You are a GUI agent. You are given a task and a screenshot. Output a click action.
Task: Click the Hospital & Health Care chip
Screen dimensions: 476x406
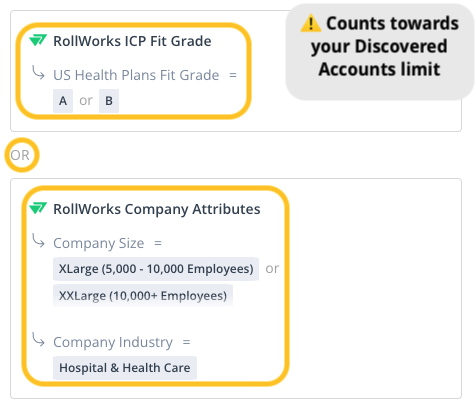(125, 368)
